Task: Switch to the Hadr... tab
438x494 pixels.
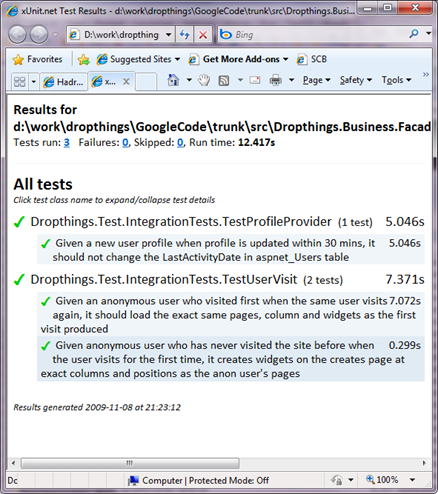Action: (x=64, y=82)
